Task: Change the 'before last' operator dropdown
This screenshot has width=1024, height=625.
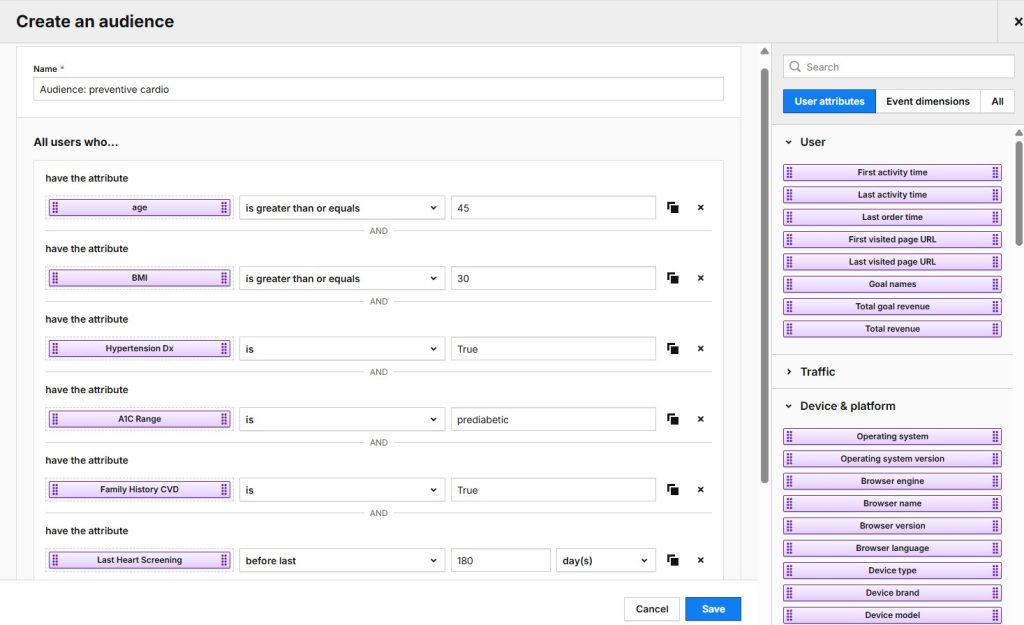Action: [342, 561]
